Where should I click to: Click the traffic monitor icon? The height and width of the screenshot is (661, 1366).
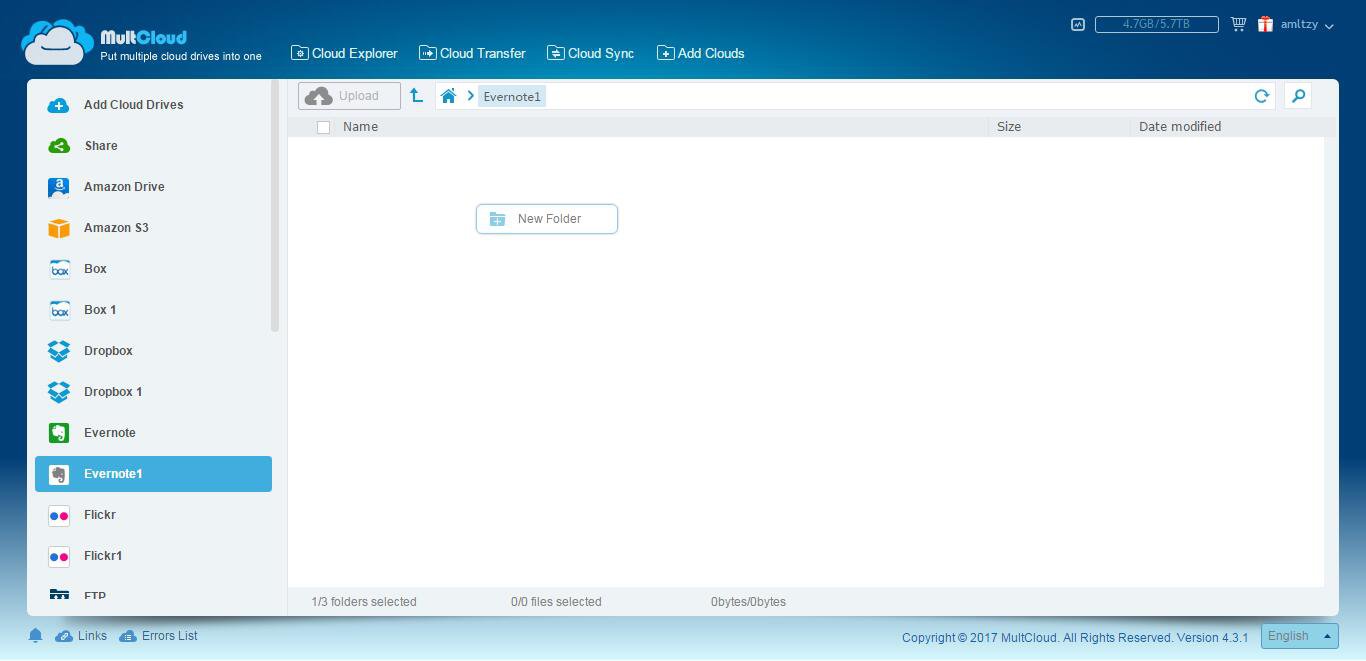tap(1077, 24)
